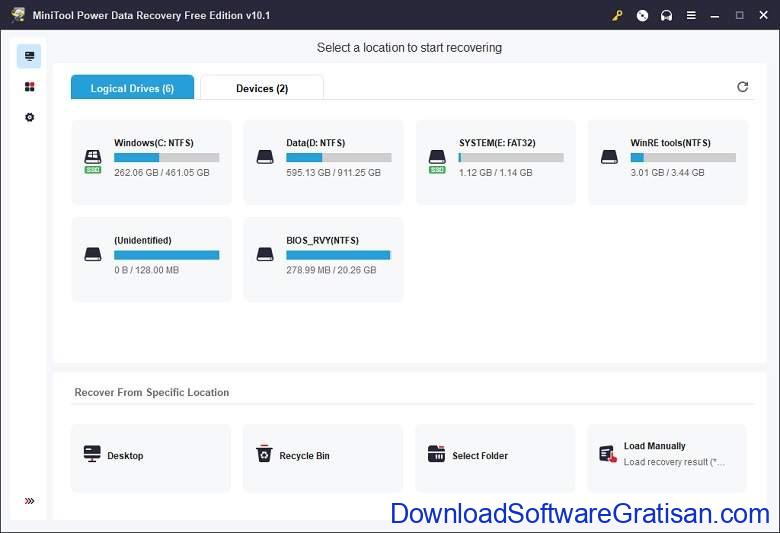The image size is (780, 533).
Task: Click the Windows C drive icon
Action: [93, 160]
